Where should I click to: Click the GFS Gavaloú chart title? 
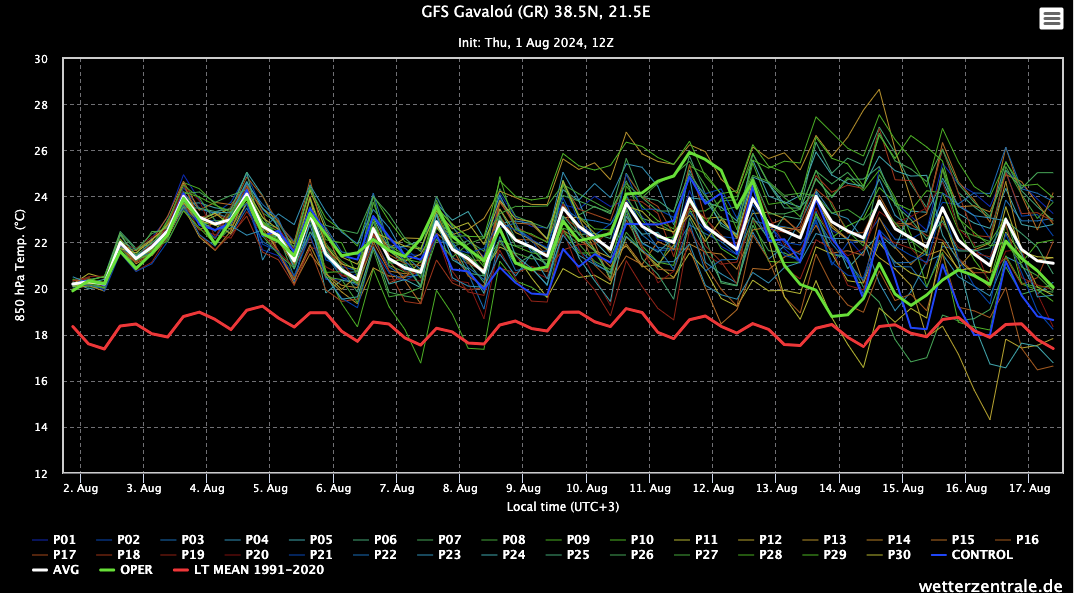[537, 13]
